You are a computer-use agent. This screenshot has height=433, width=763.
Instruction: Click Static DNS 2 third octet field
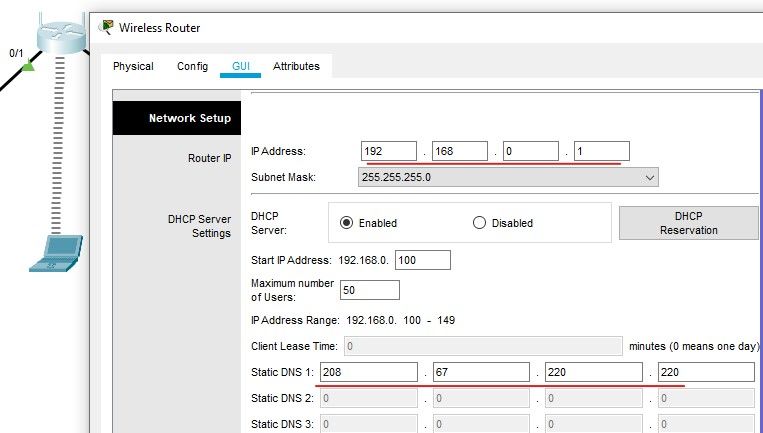click(594, 398)
